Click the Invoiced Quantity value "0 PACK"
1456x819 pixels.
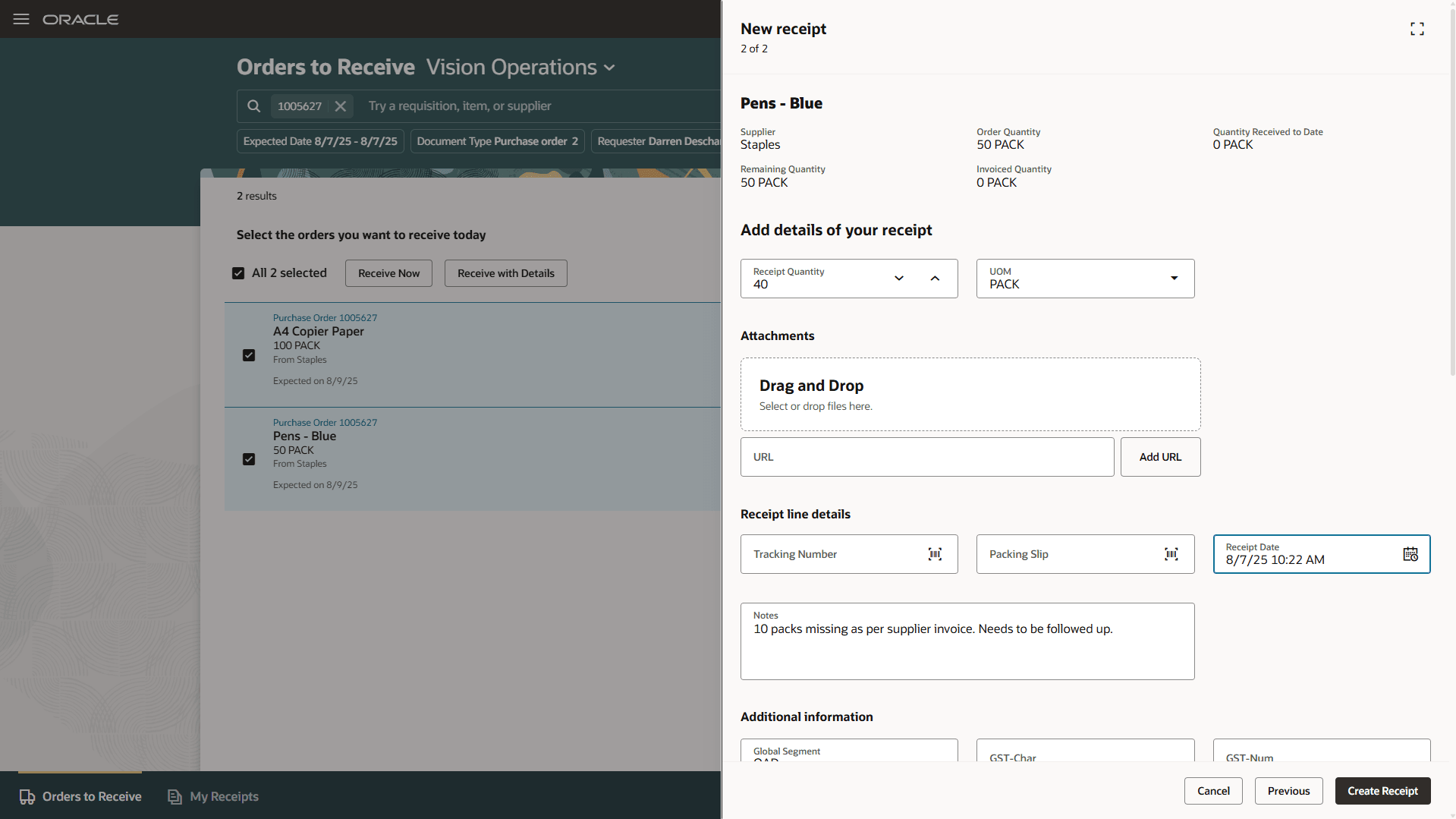coord(996,183)
